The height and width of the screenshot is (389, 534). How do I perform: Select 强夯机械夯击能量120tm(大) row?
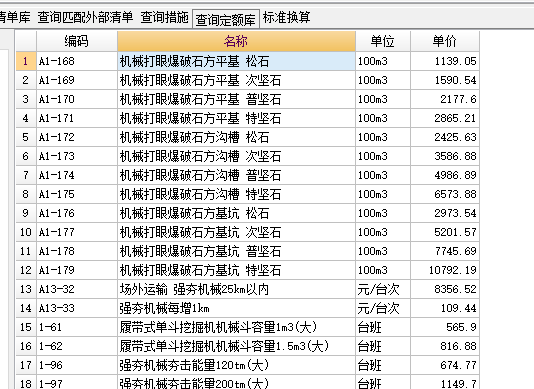tap(236, 365)
